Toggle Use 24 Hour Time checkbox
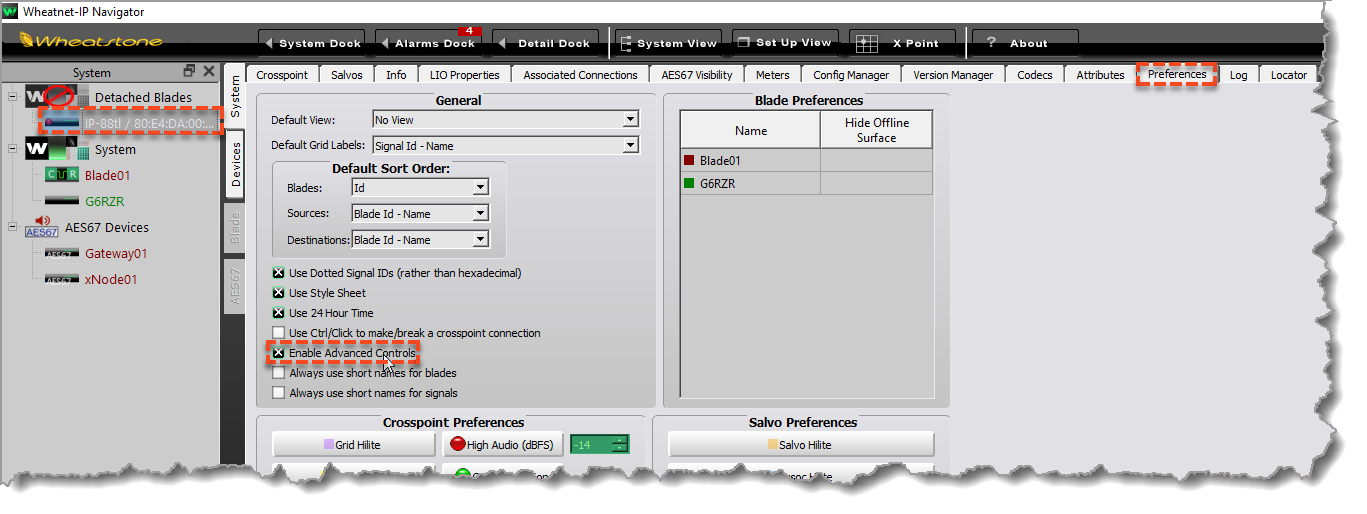Screen dimensions: 1367x514 pyautogui.click(x=279, y=313)
